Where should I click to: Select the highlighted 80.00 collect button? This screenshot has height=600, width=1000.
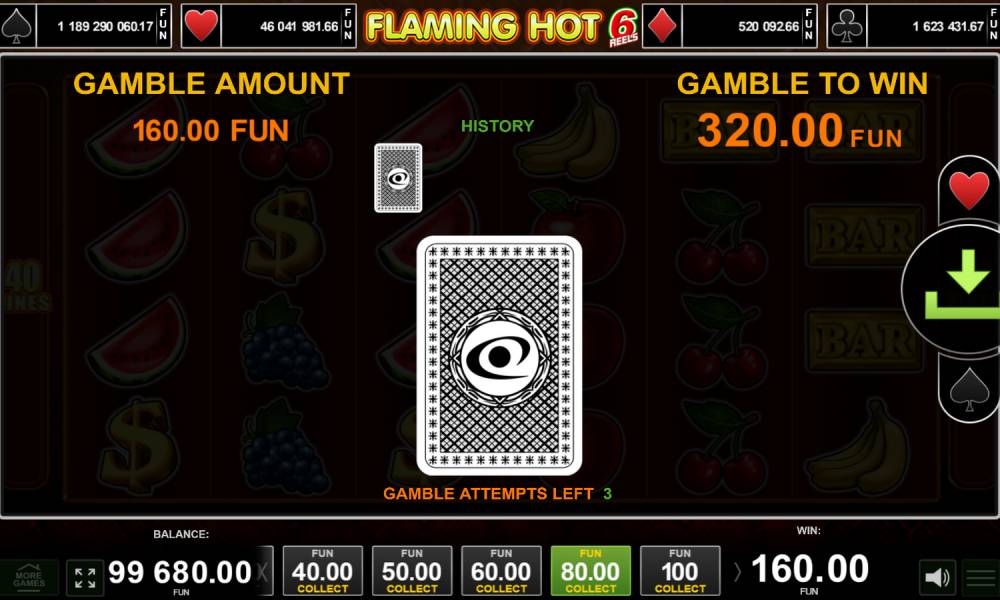[591, 571]
